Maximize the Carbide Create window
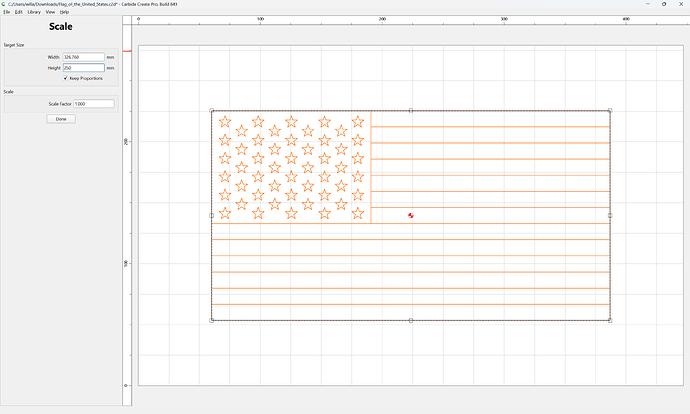Image resolution: width=690 pixels, height=414 pixels. (664, 4)
